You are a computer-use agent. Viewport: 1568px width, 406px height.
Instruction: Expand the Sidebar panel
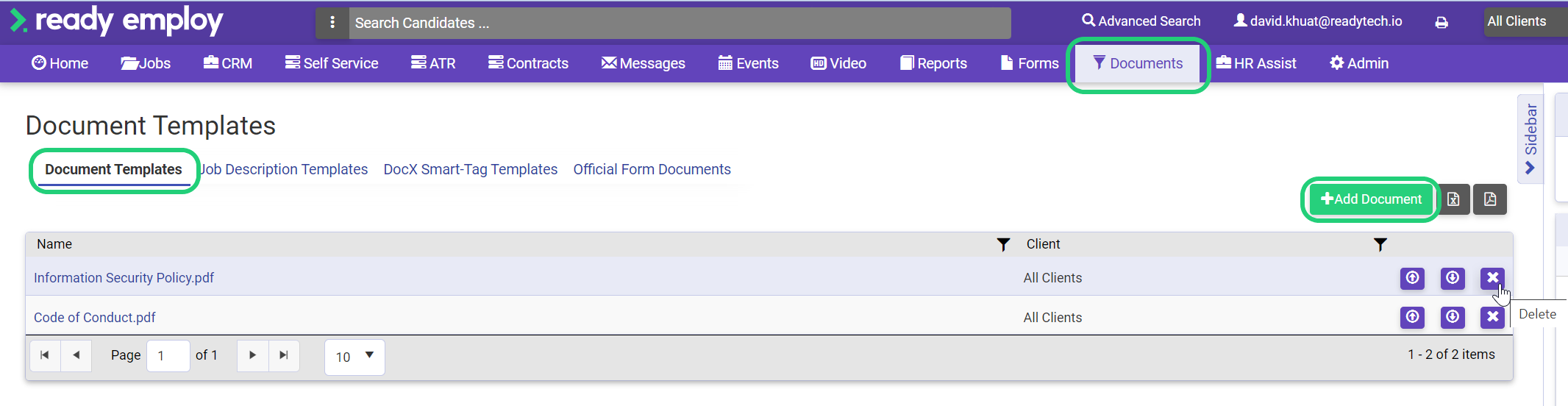(1530, 139)
